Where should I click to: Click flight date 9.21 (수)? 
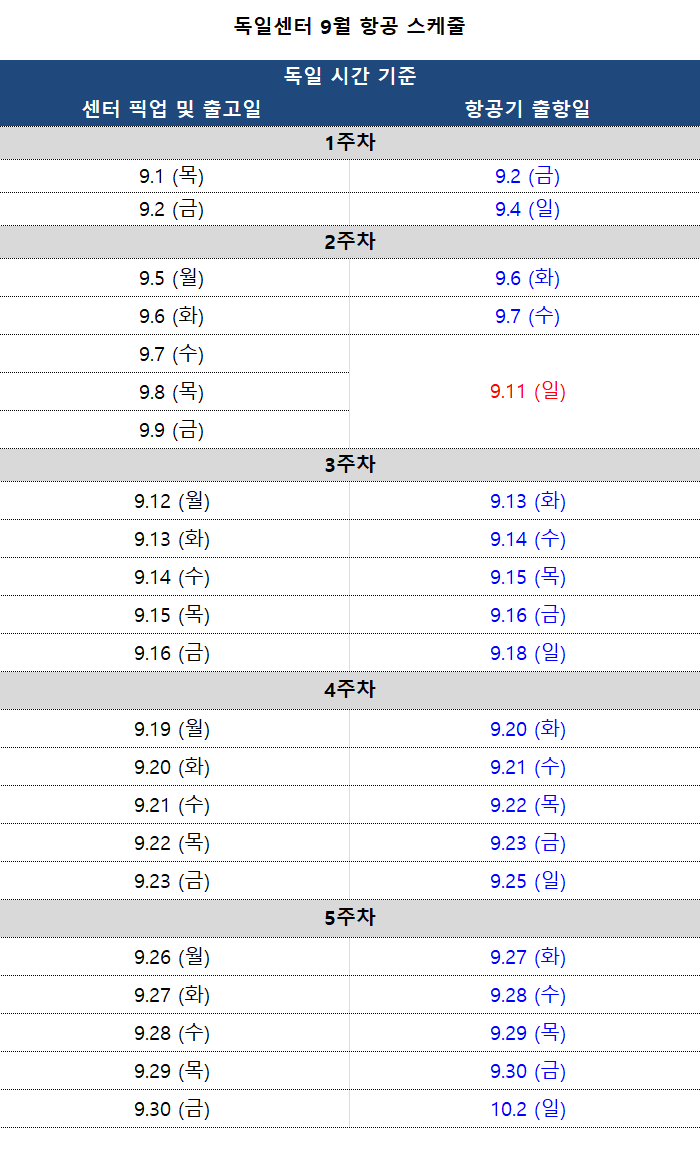click(x=528, y=767)
